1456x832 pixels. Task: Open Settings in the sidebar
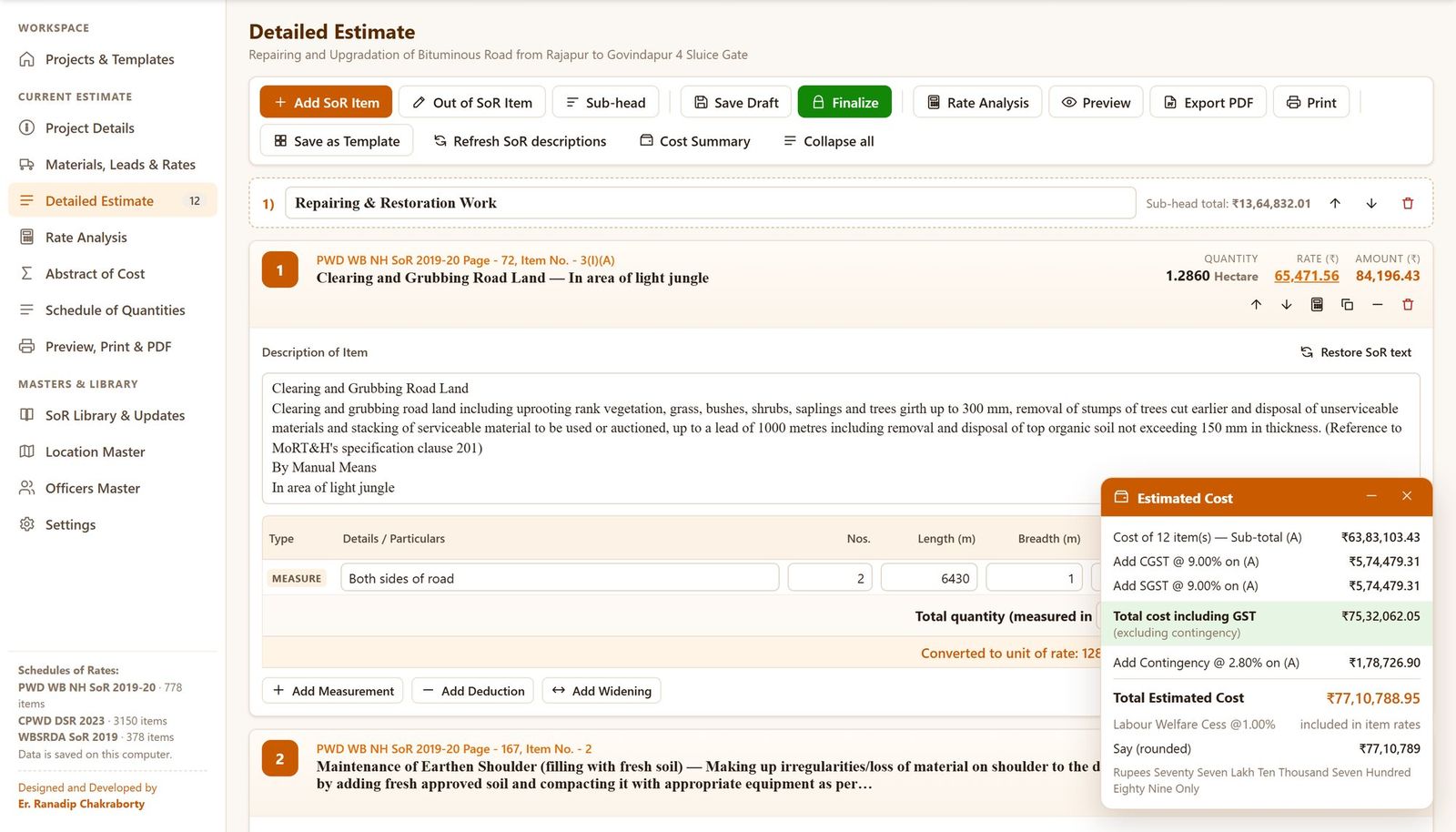click(x=113, y=525)
